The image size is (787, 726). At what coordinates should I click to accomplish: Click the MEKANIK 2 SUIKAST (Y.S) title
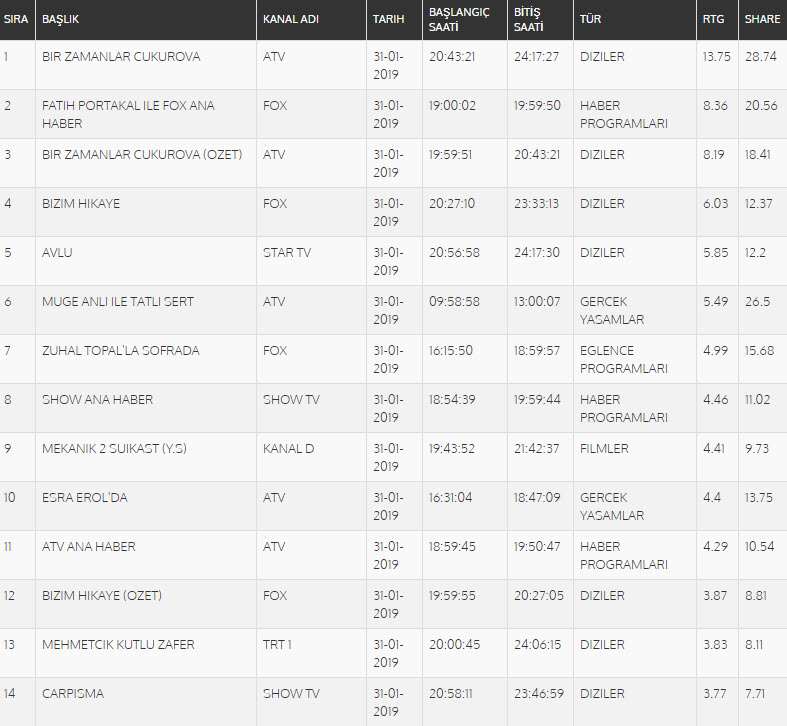[x=114, y=449]
